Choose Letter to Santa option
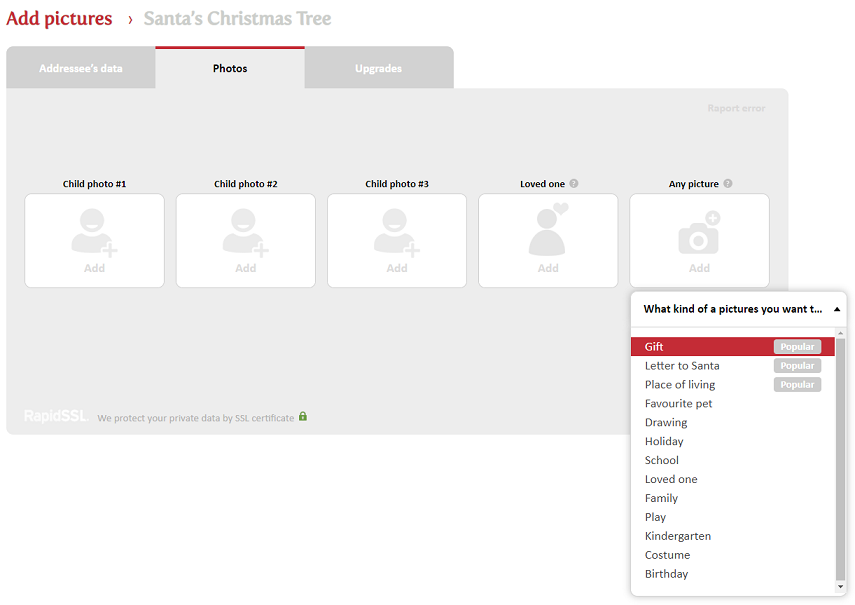This screenshot has width=855, height=605. [x=682, y=366]
